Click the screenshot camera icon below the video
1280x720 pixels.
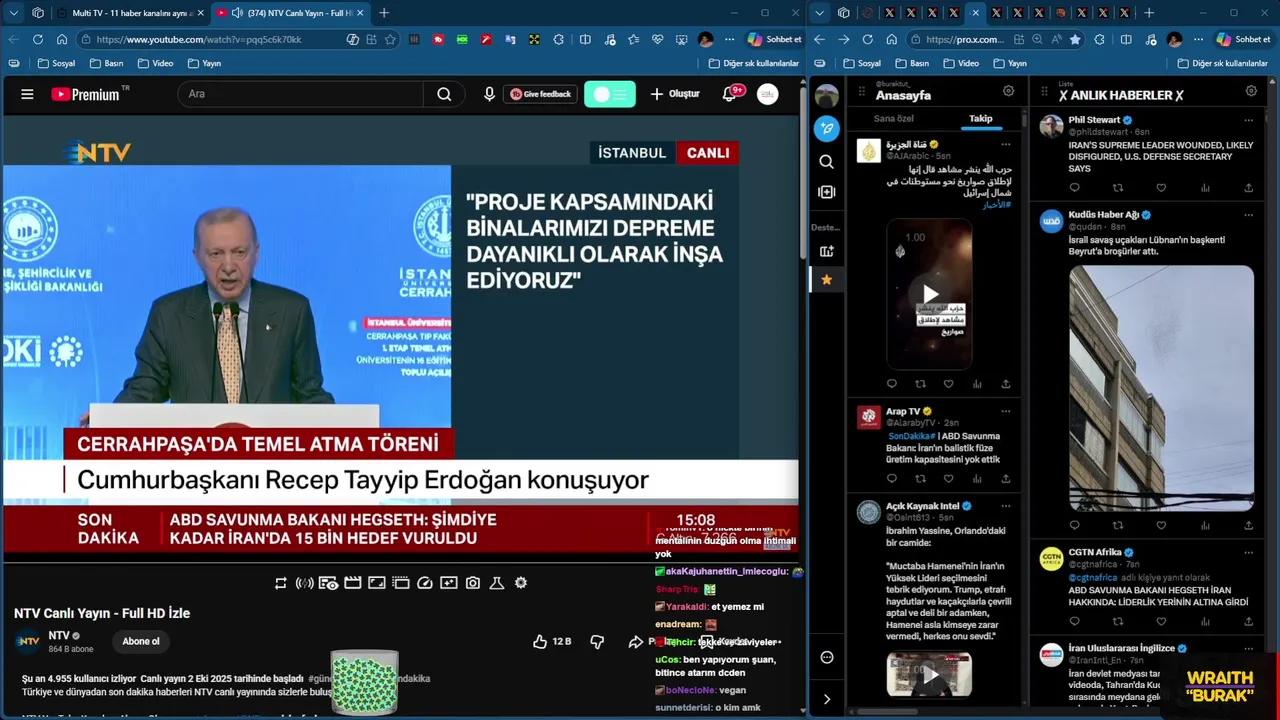tap(473, 583)
